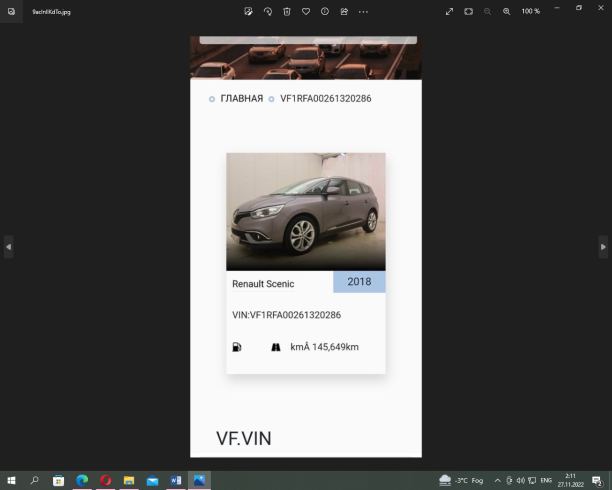Click the Renault Scenic title
The width and height of the screenshot is (612, 490).
point(263,284)
